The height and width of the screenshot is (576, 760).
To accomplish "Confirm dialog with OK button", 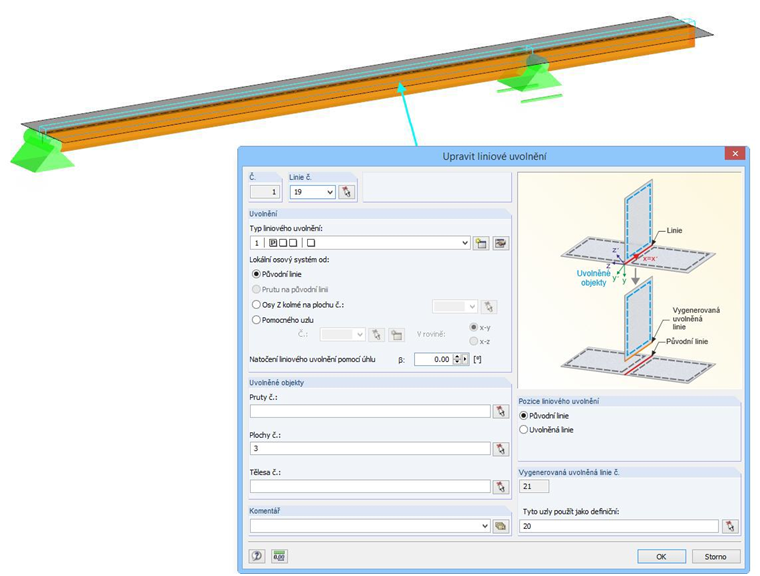I will tap(661, 557).
